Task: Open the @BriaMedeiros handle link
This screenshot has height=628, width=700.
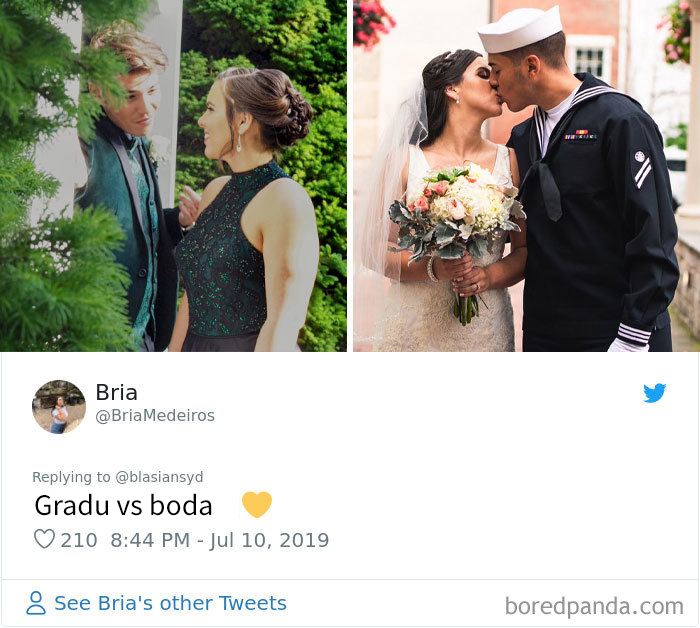Action: tap(155, 416)
